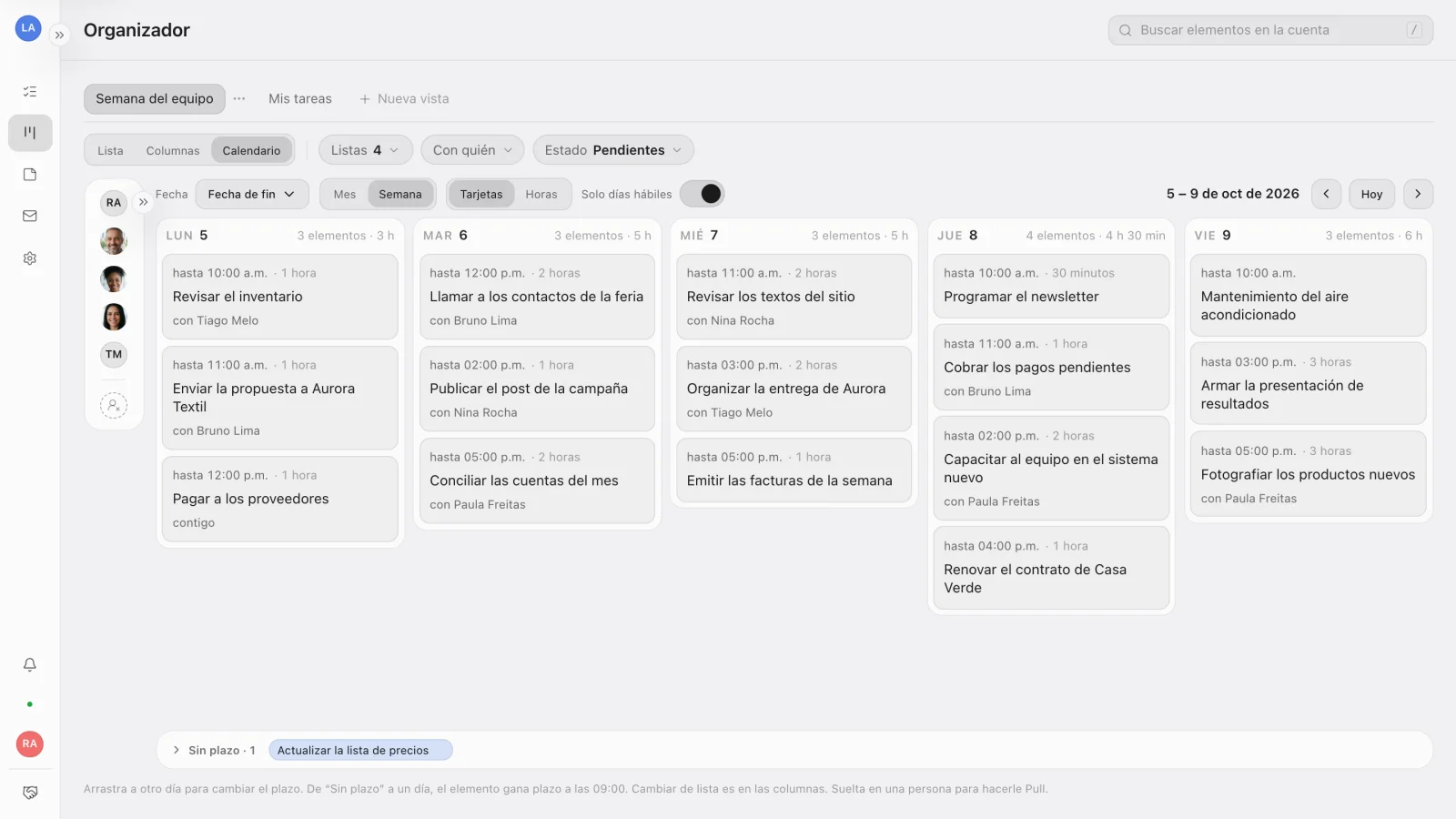This screenshot has height=819, width=1456.
Task: Open the mail icon in sidebar
Action: (x=30, y=217)
